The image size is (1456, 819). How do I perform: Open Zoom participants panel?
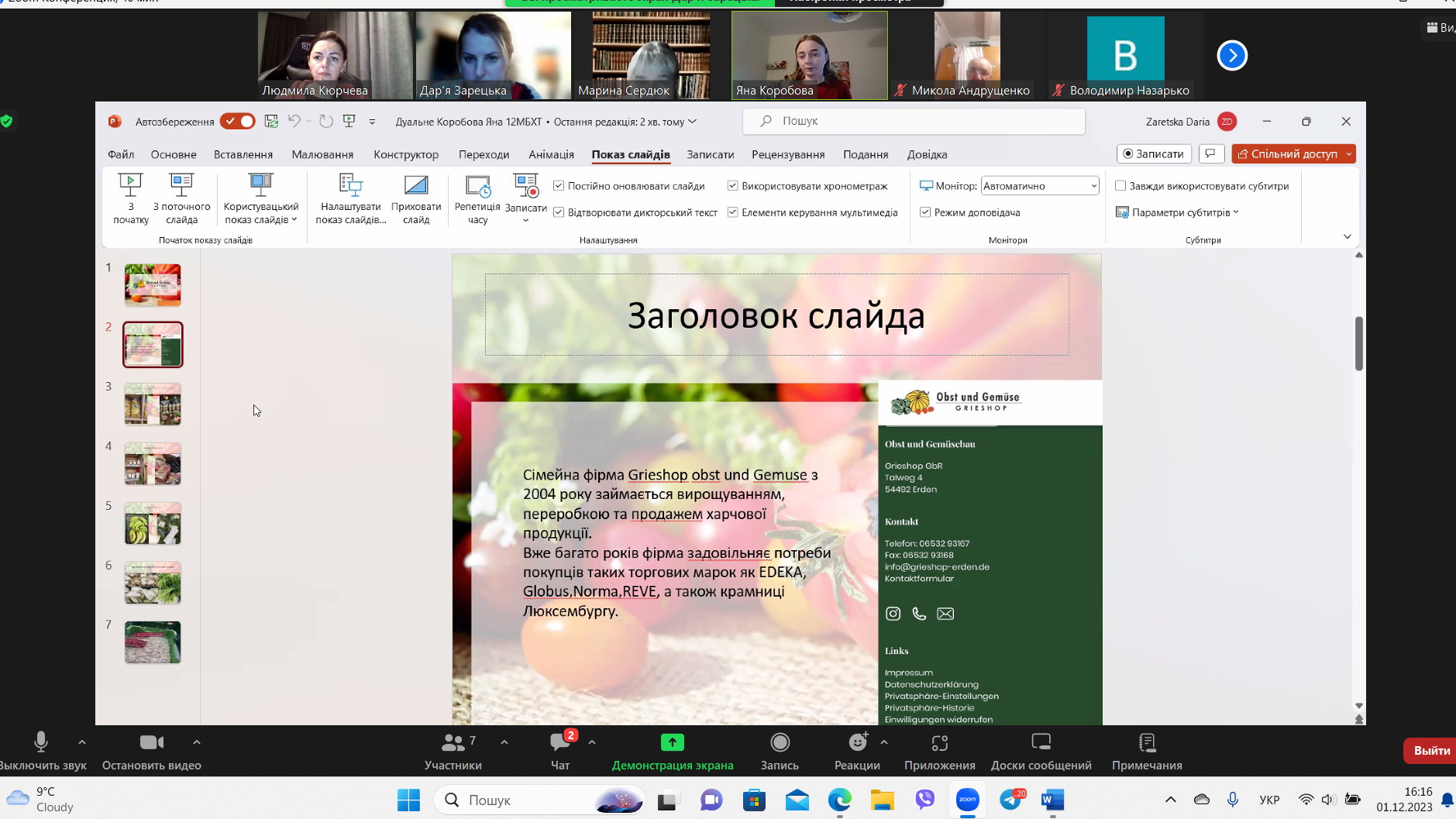[453, 752]
